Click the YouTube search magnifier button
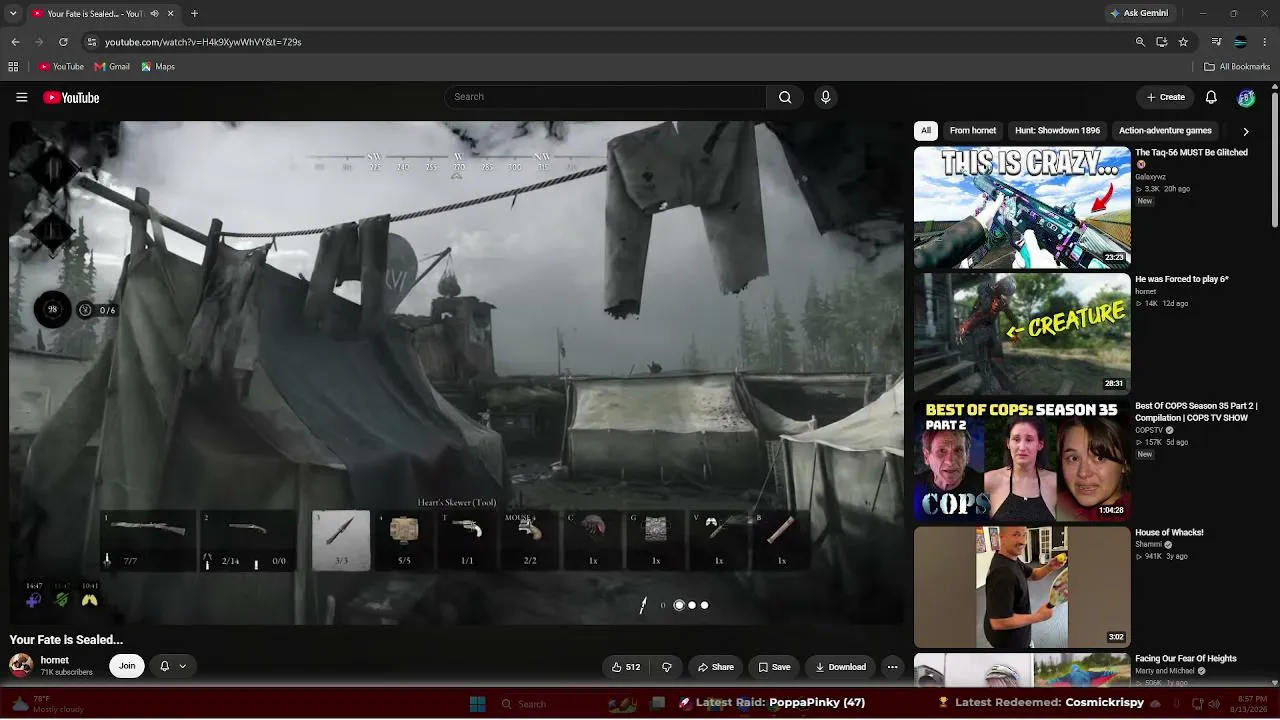 pos(785,97)
